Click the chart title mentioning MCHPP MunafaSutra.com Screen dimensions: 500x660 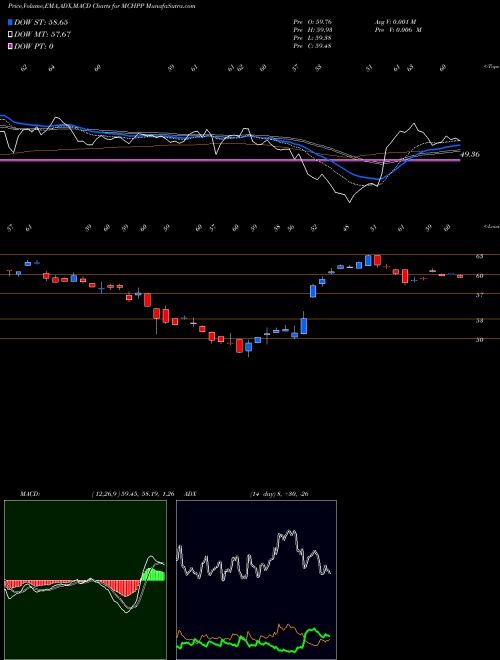pyautogui.click(x=101, y=7)
